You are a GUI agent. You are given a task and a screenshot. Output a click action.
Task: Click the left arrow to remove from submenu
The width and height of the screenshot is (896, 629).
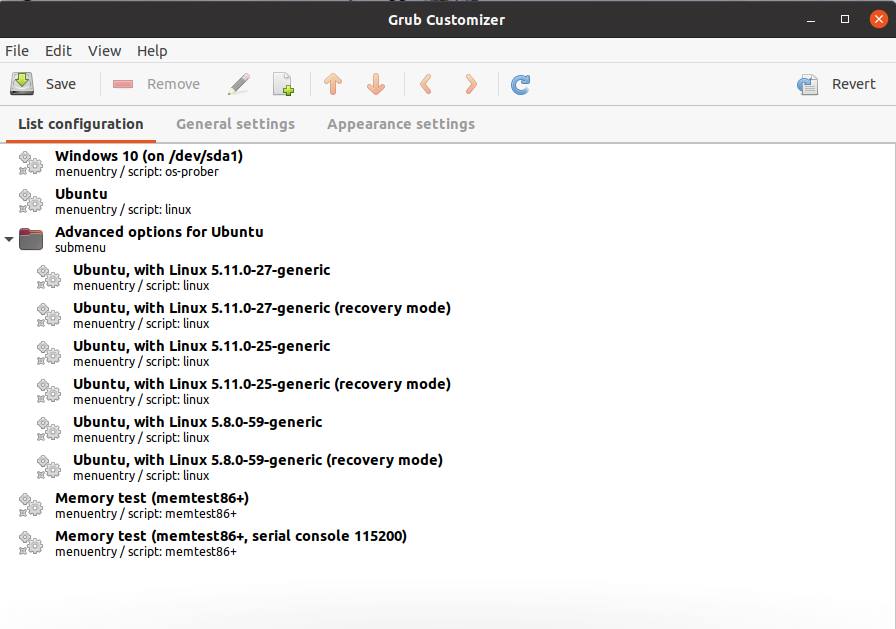point(426,84)
